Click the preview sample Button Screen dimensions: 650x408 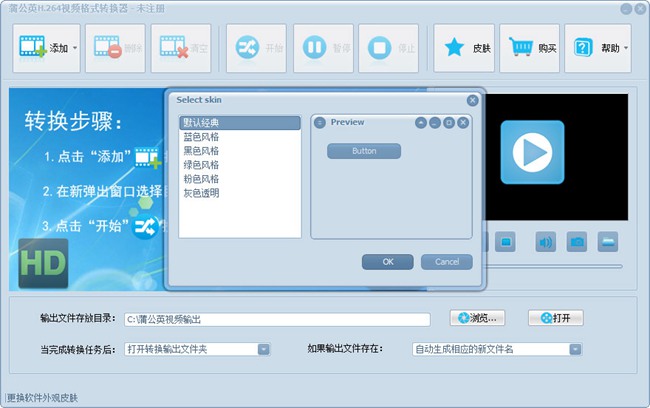pos(364,151)
